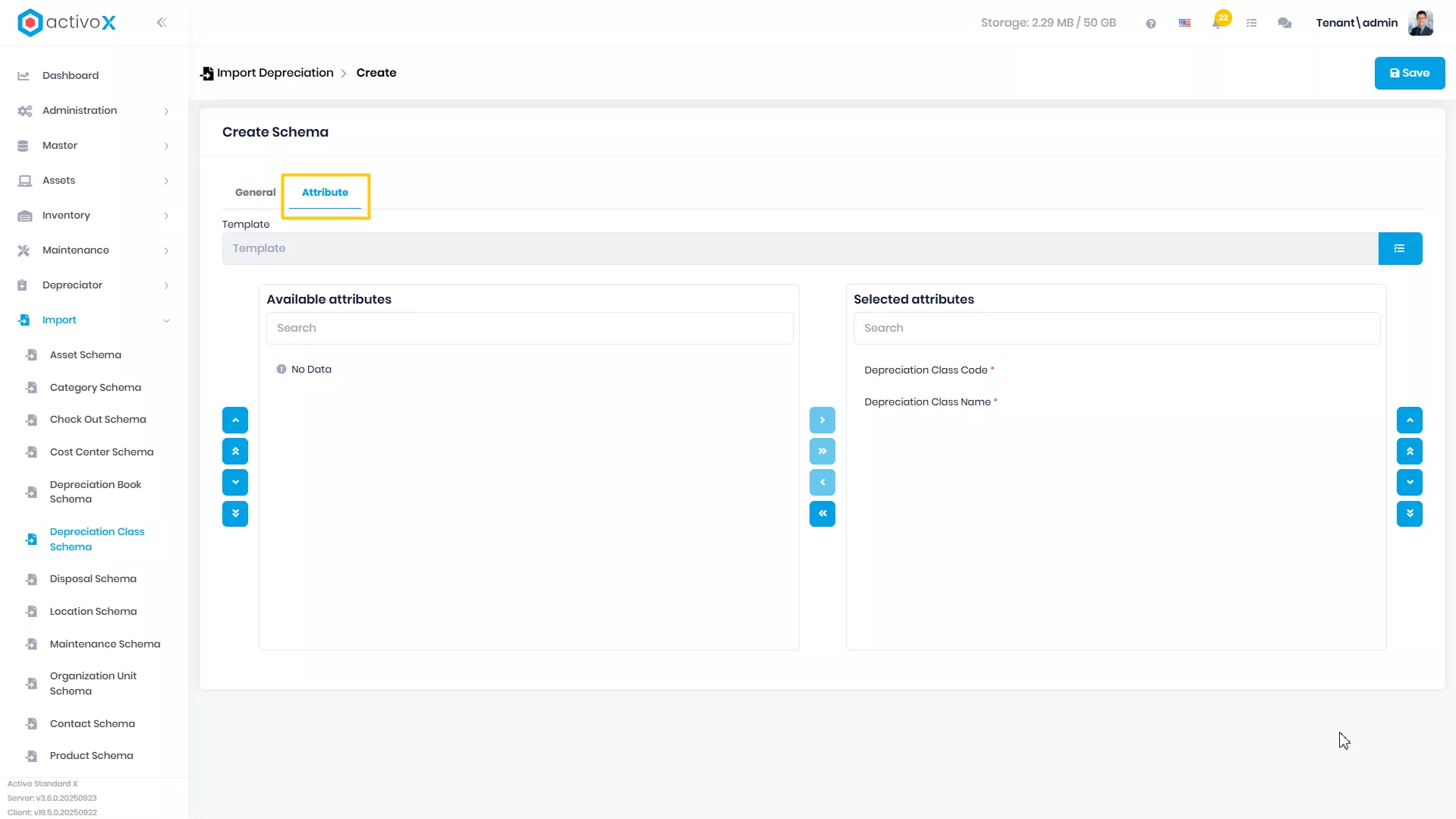
Task: Click the activoX logo
Action: [x=67, y=23]
